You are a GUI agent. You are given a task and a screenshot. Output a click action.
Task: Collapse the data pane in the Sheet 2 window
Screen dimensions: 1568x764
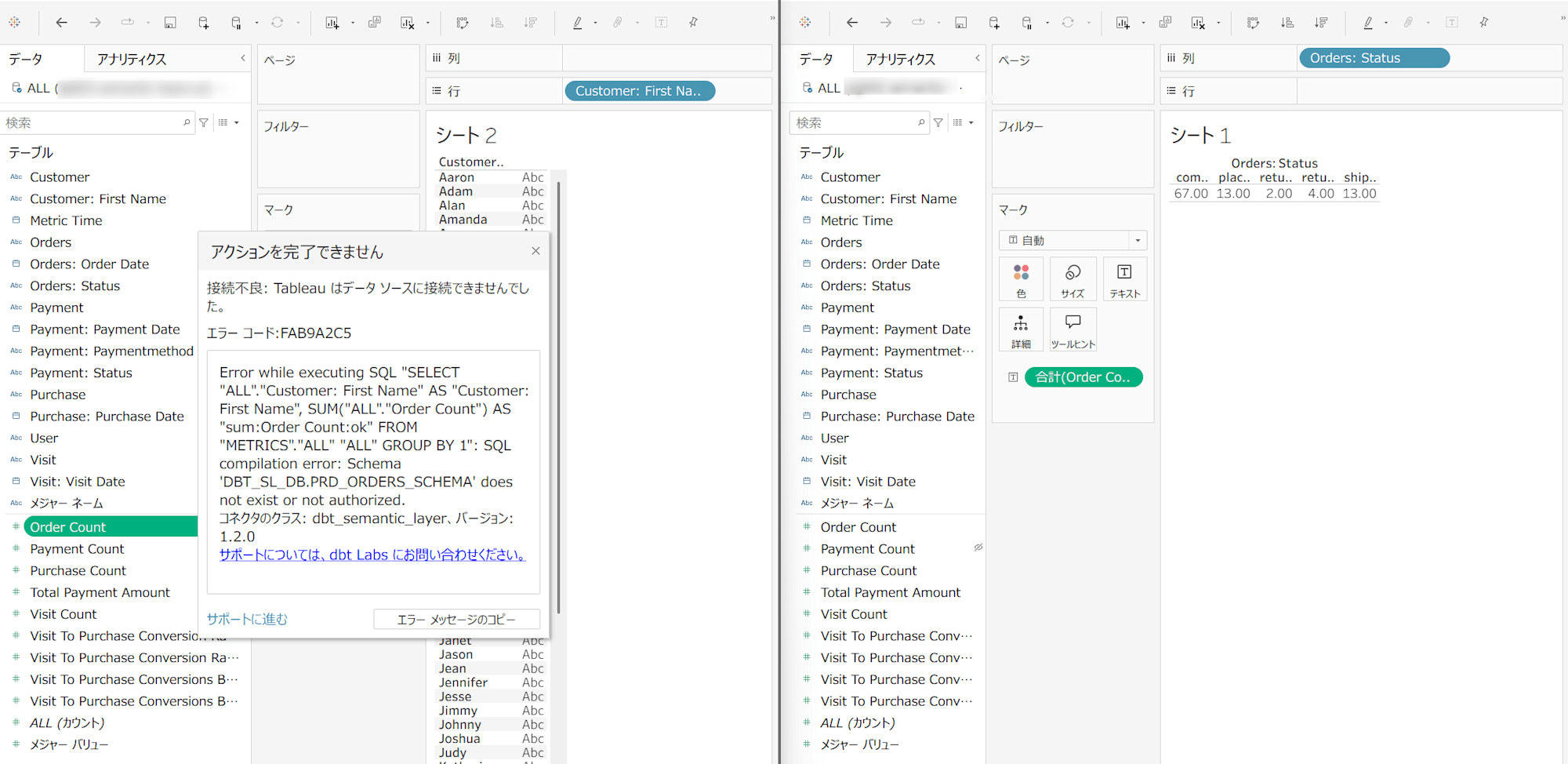(243, 58)
